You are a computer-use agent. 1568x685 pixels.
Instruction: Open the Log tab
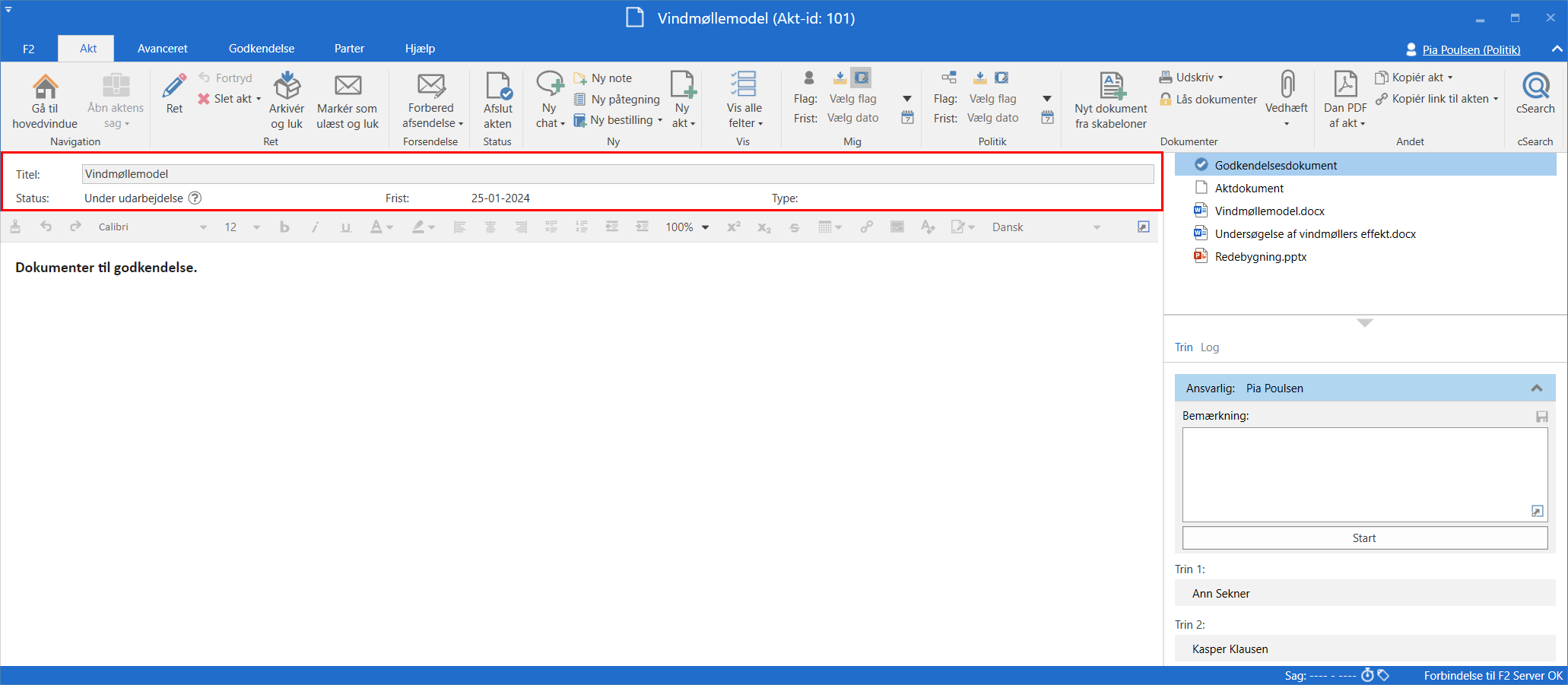(x=1209, y=347)
